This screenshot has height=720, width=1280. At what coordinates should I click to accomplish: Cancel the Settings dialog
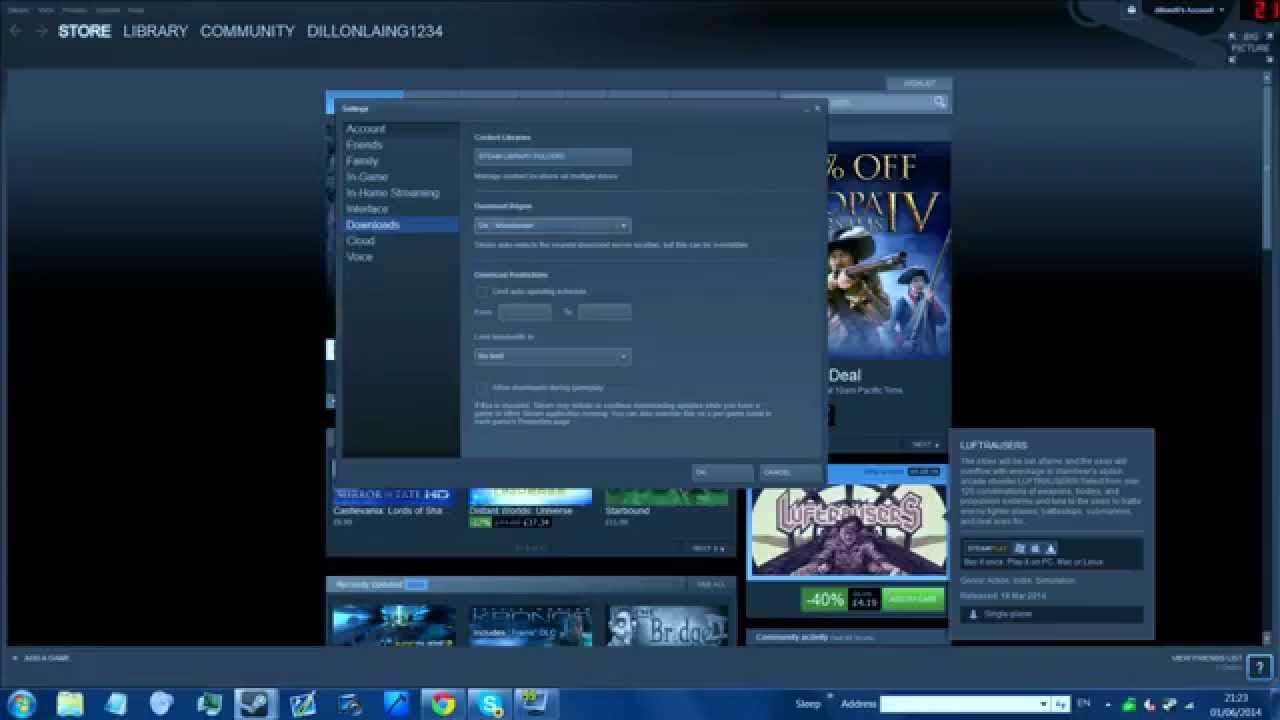(790, 472)
